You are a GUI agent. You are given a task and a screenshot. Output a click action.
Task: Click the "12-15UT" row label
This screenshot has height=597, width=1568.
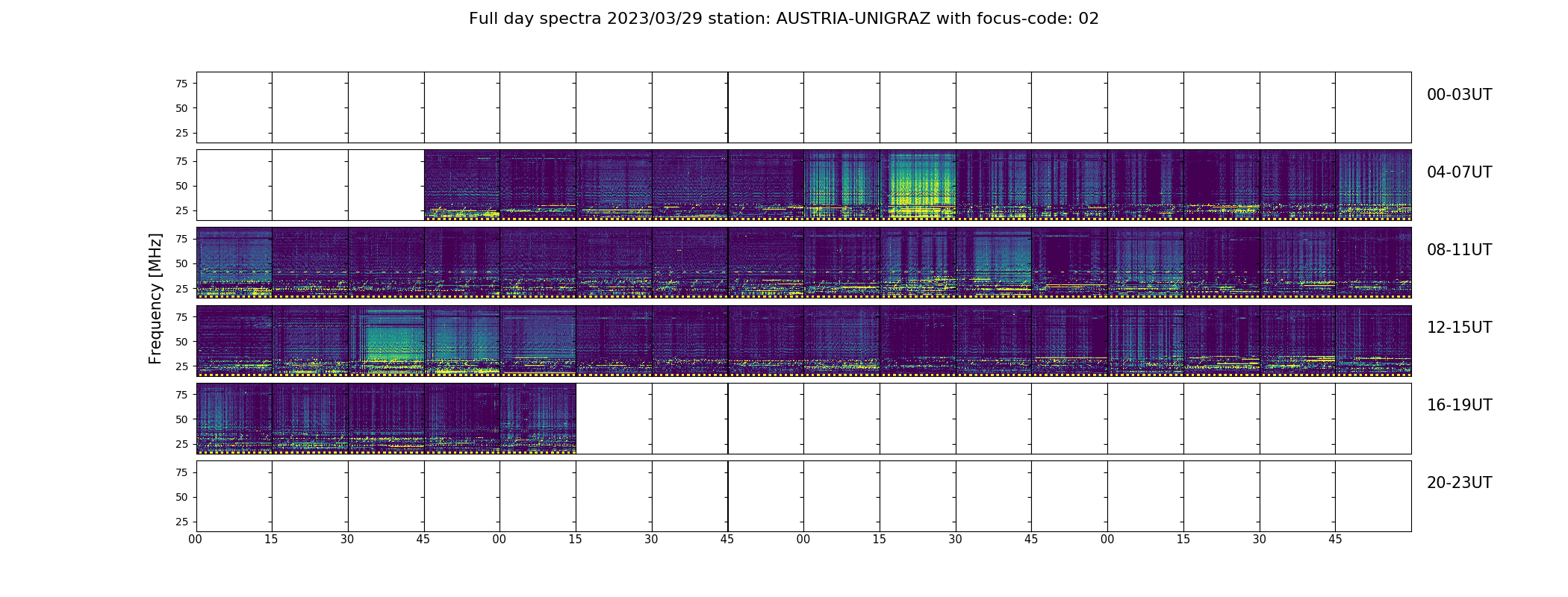(x=1459, y=328)
